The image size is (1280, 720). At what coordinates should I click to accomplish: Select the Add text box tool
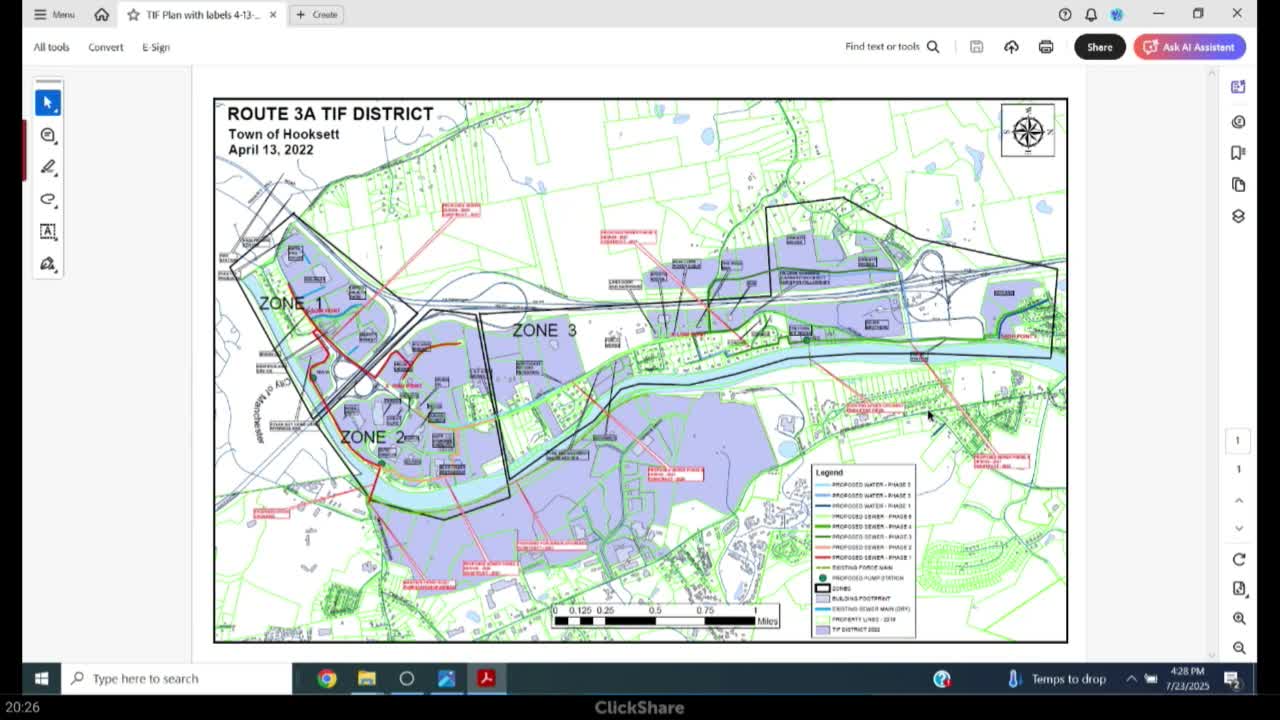click(47, 231)
